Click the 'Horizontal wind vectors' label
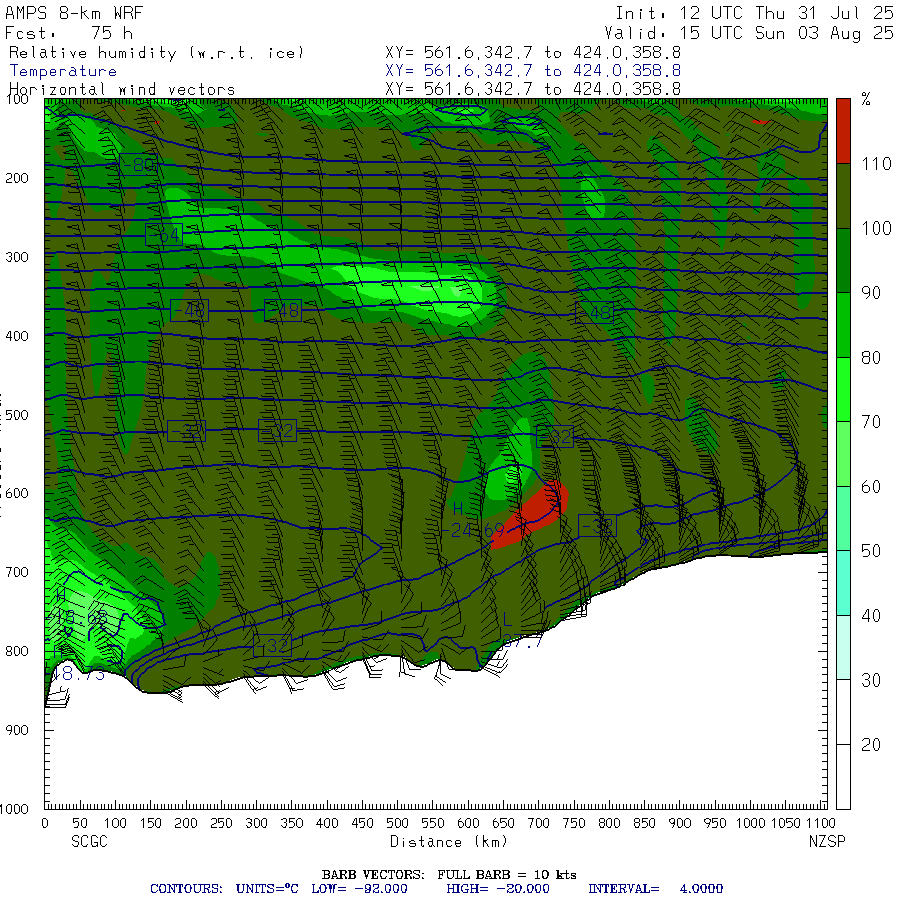Image resolution: width=900 pixels, height=900 pixels. coord(122,90)
